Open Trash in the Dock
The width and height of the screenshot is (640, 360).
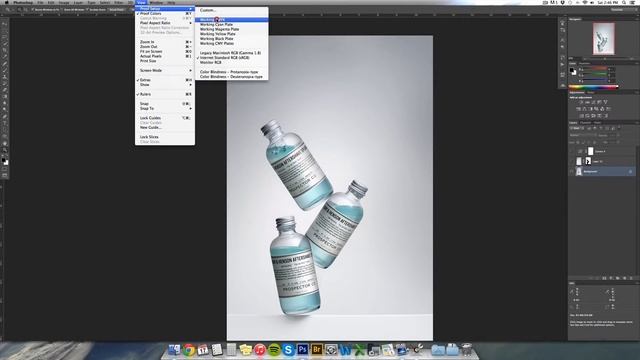coord(467,349)
